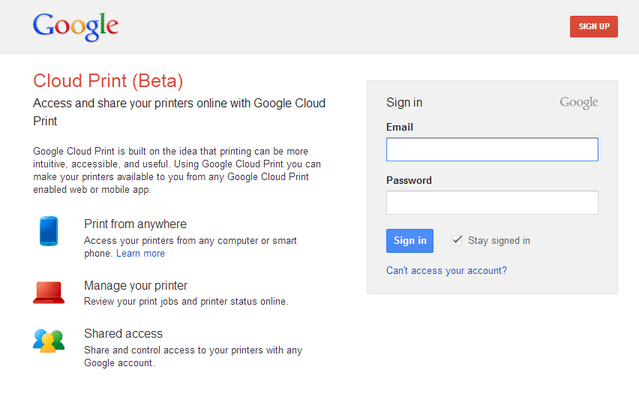Click the Password field label

(x=409, y=180)
